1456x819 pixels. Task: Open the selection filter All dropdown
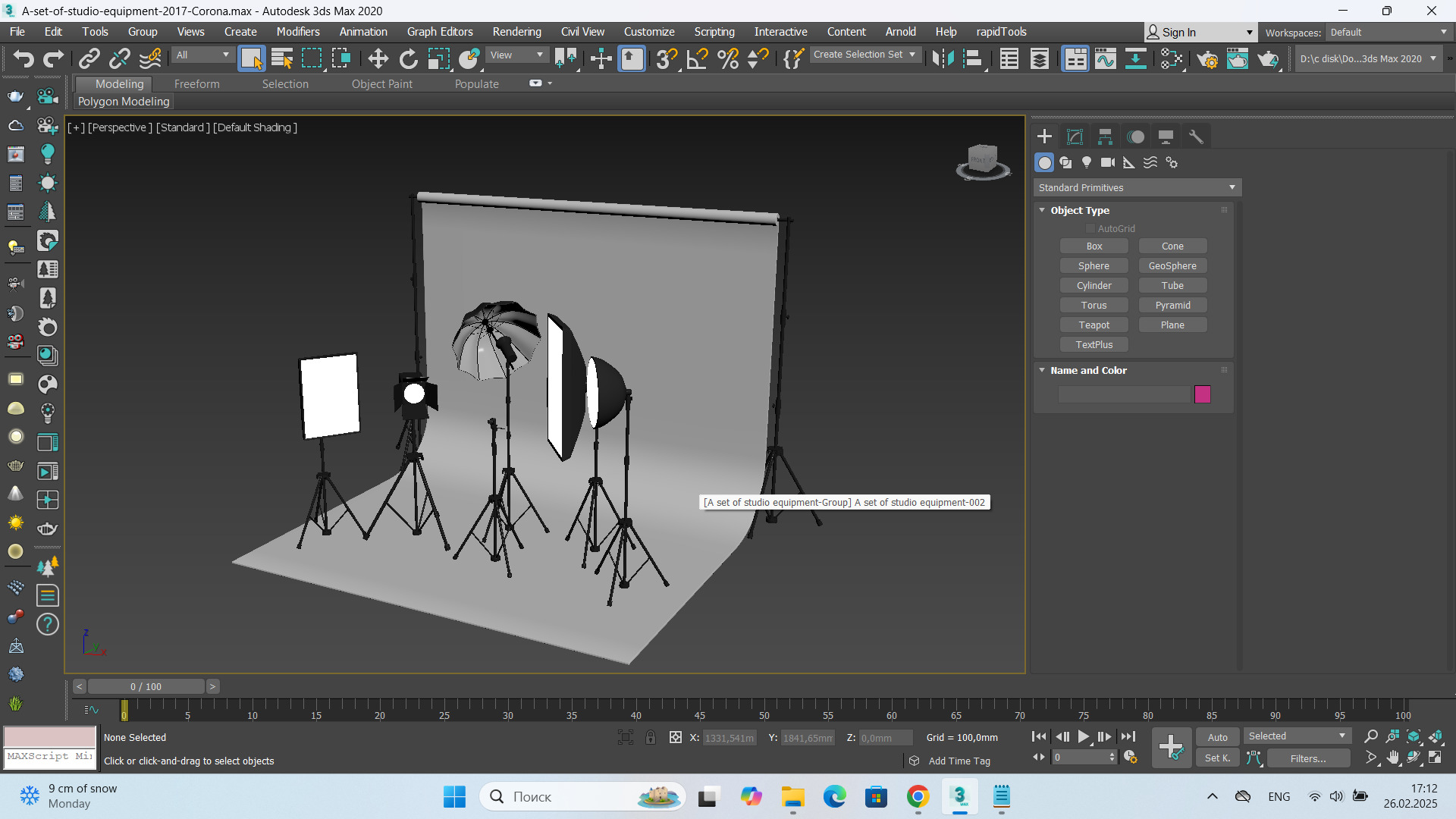point(202,55)
